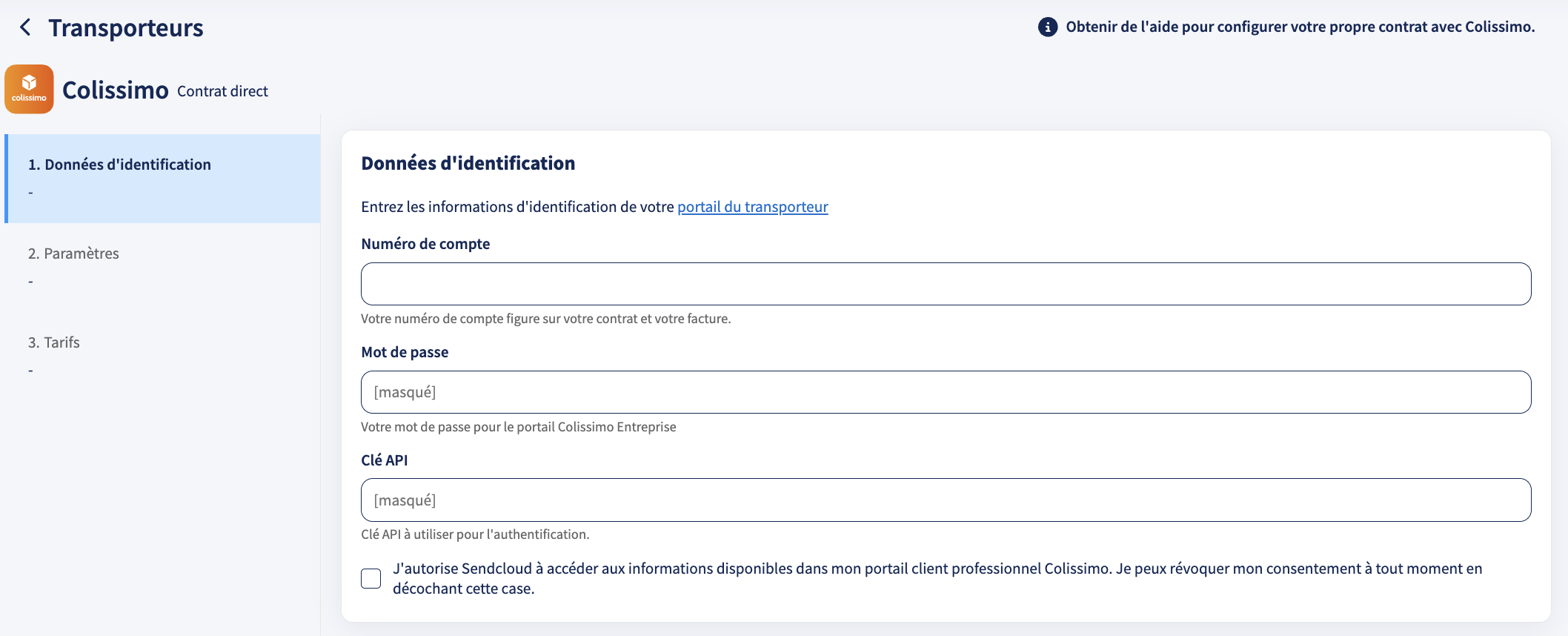This screenshot has width=1568, height=636.
Task: Focus the 'Numéro de compte' input field
Action: [x=946, y=284]
